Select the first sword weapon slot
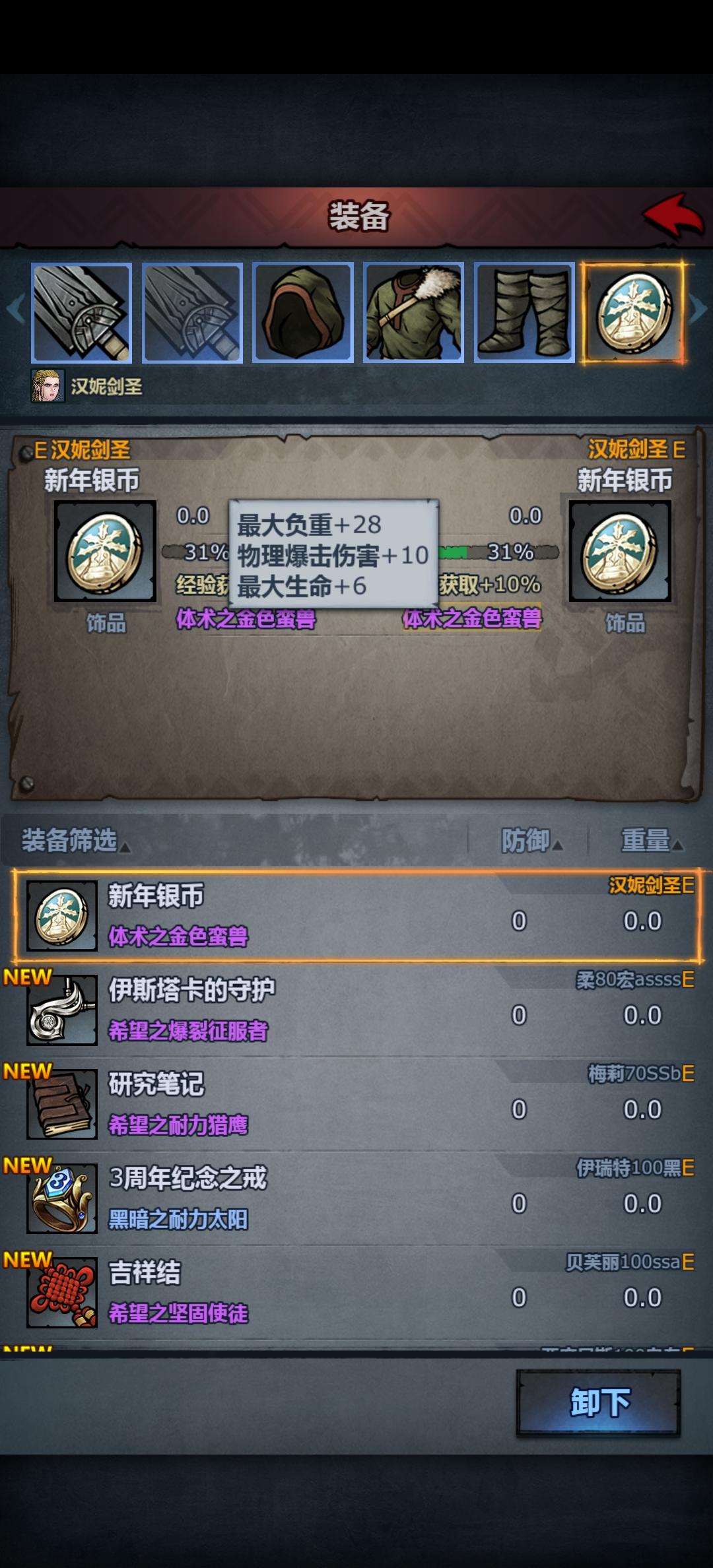 pos(82,313)
